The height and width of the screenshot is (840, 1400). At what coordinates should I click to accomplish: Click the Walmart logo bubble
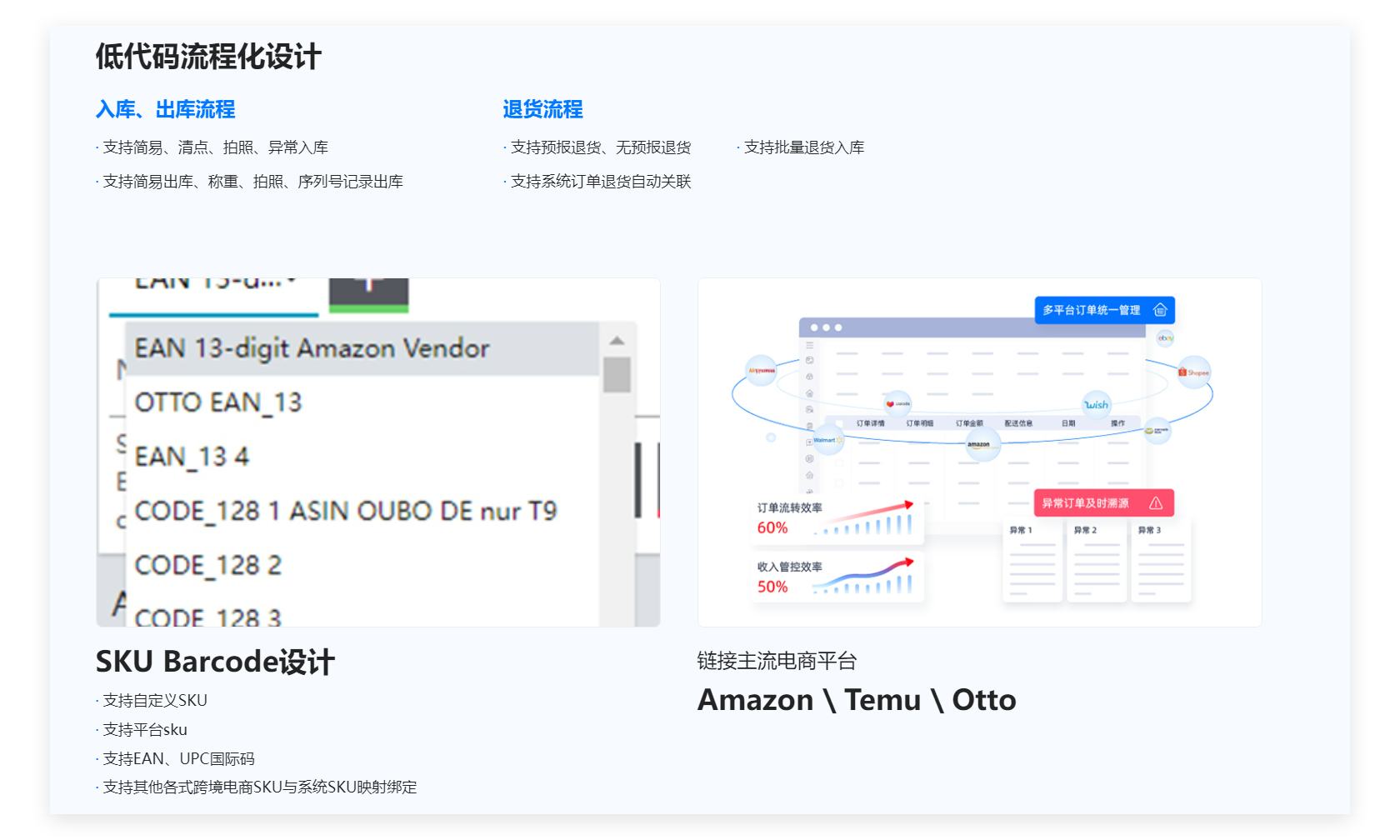pyautogui.click(x=827, y=439)
